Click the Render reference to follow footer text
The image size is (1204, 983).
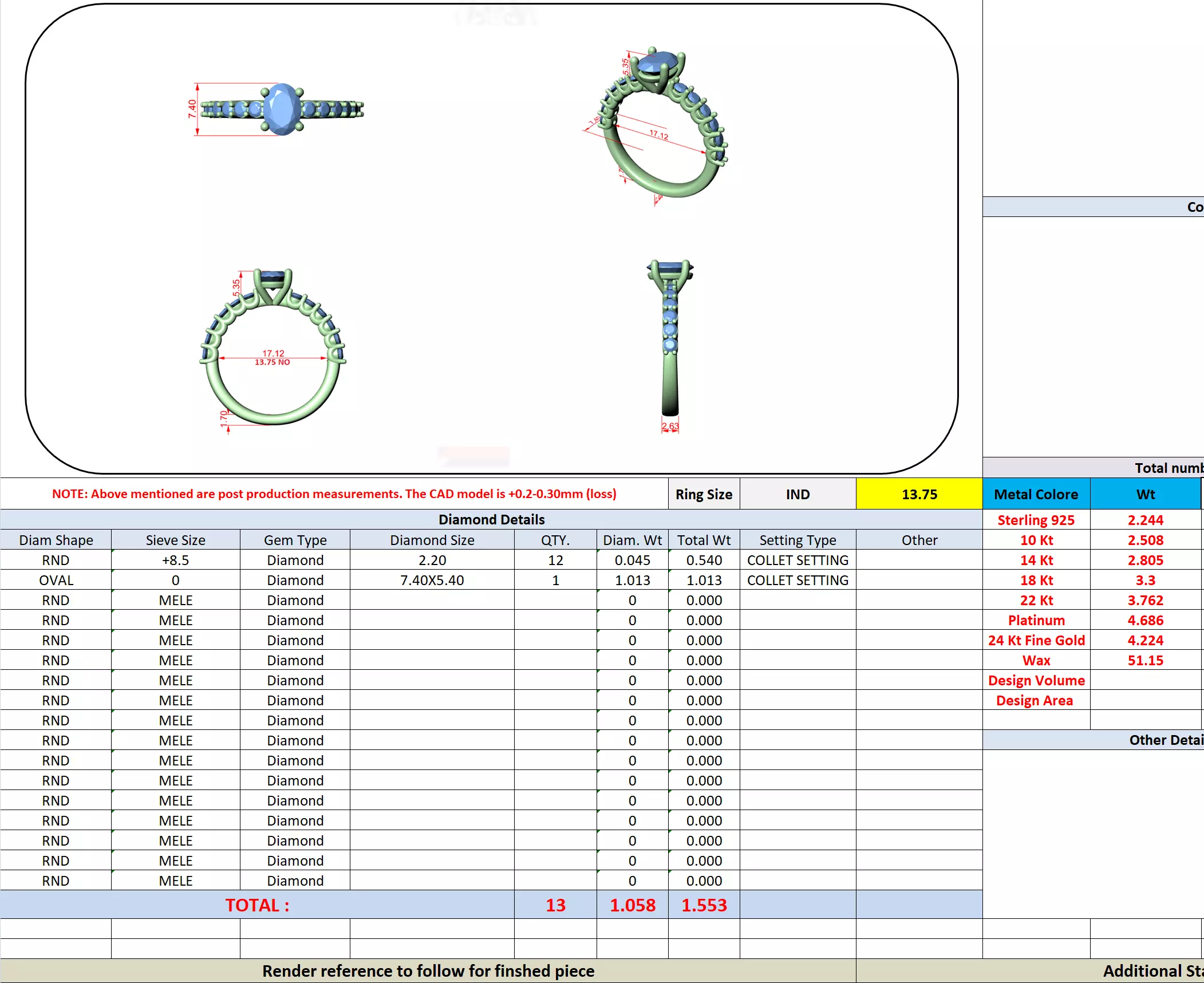coord(428,971)
